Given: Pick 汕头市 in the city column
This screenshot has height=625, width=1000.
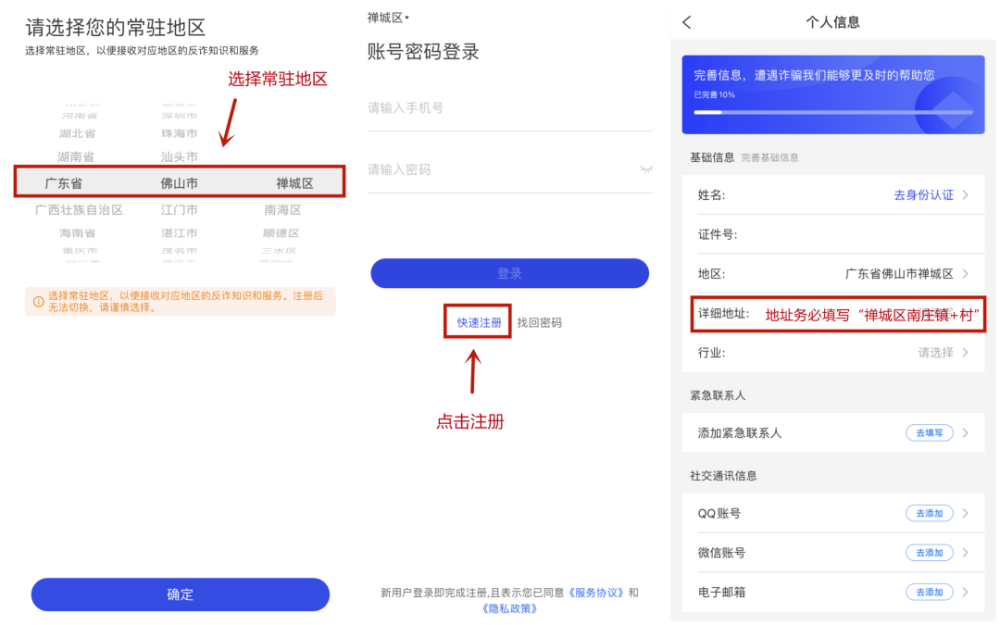Looking at the screenshot, I should [x=179, y=157].
